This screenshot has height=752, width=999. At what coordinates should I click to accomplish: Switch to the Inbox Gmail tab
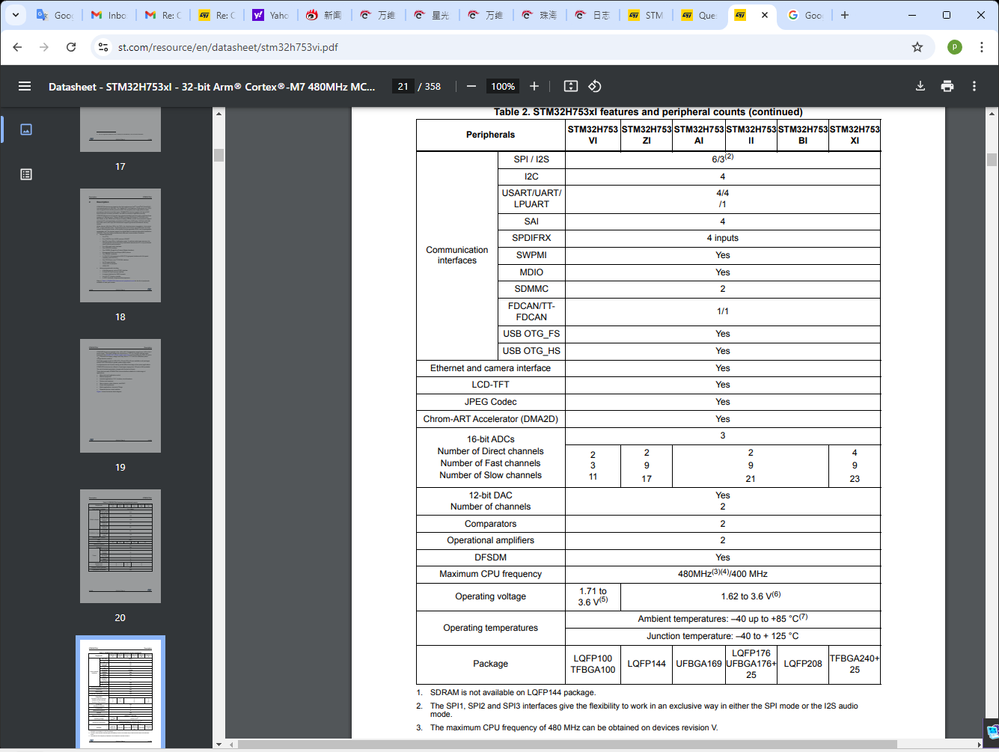[x=109, y=15]
